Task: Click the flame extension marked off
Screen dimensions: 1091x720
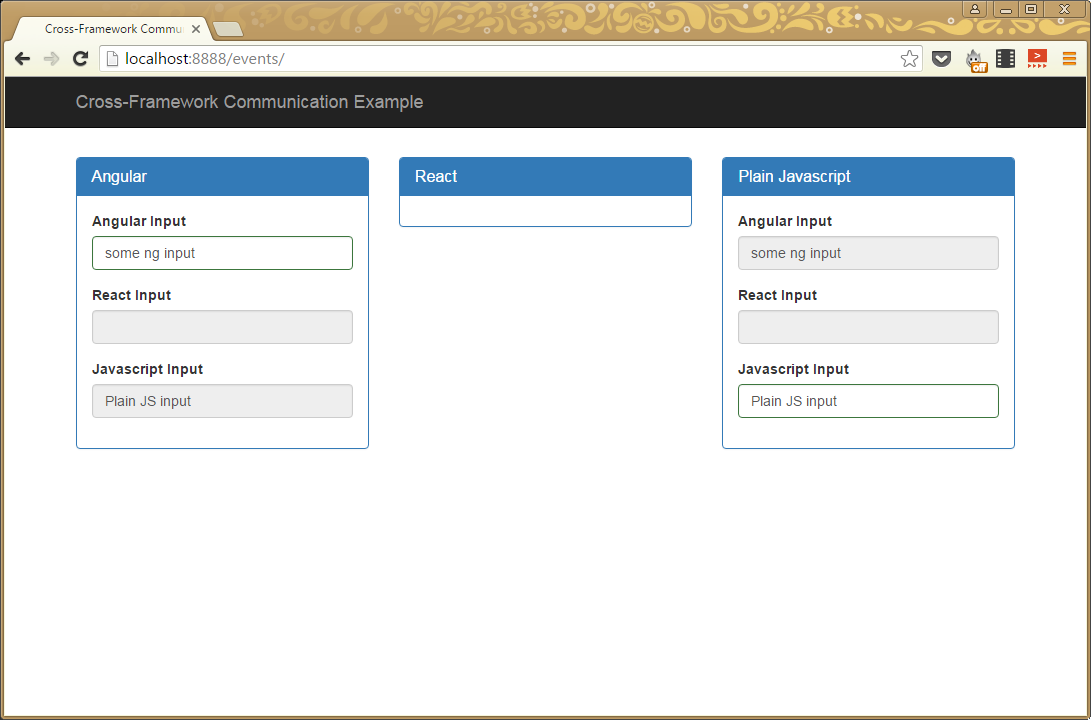Action: 975,60
